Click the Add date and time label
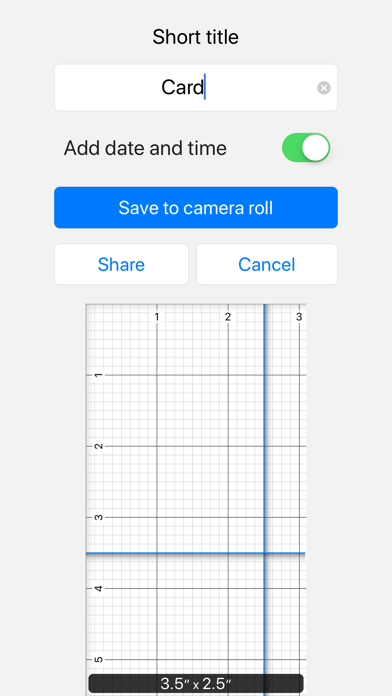The image size is (392, 696). point(145,148)
